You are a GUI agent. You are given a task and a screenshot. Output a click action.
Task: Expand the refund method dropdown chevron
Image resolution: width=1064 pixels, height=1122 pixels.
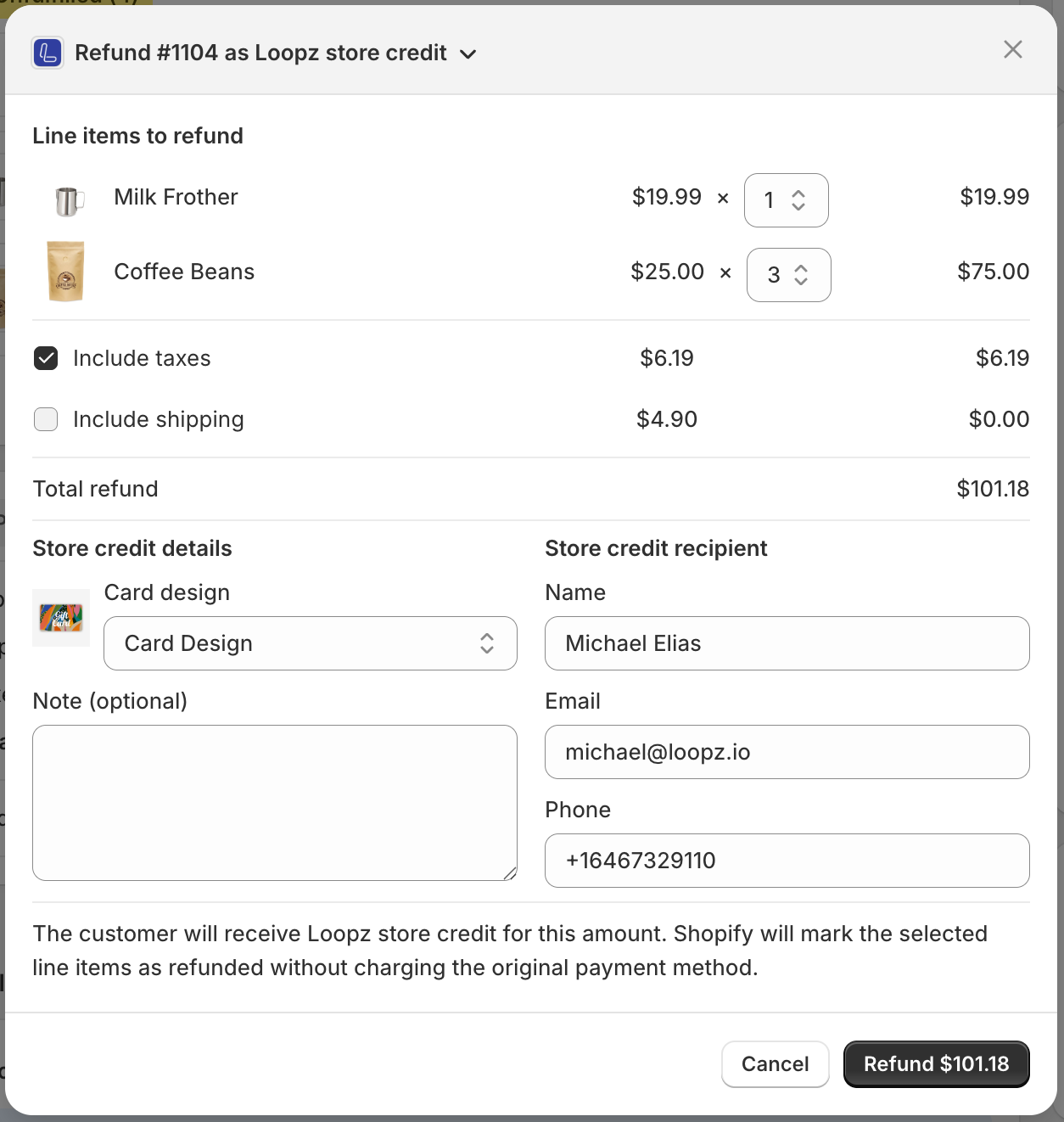pos(468,54)
